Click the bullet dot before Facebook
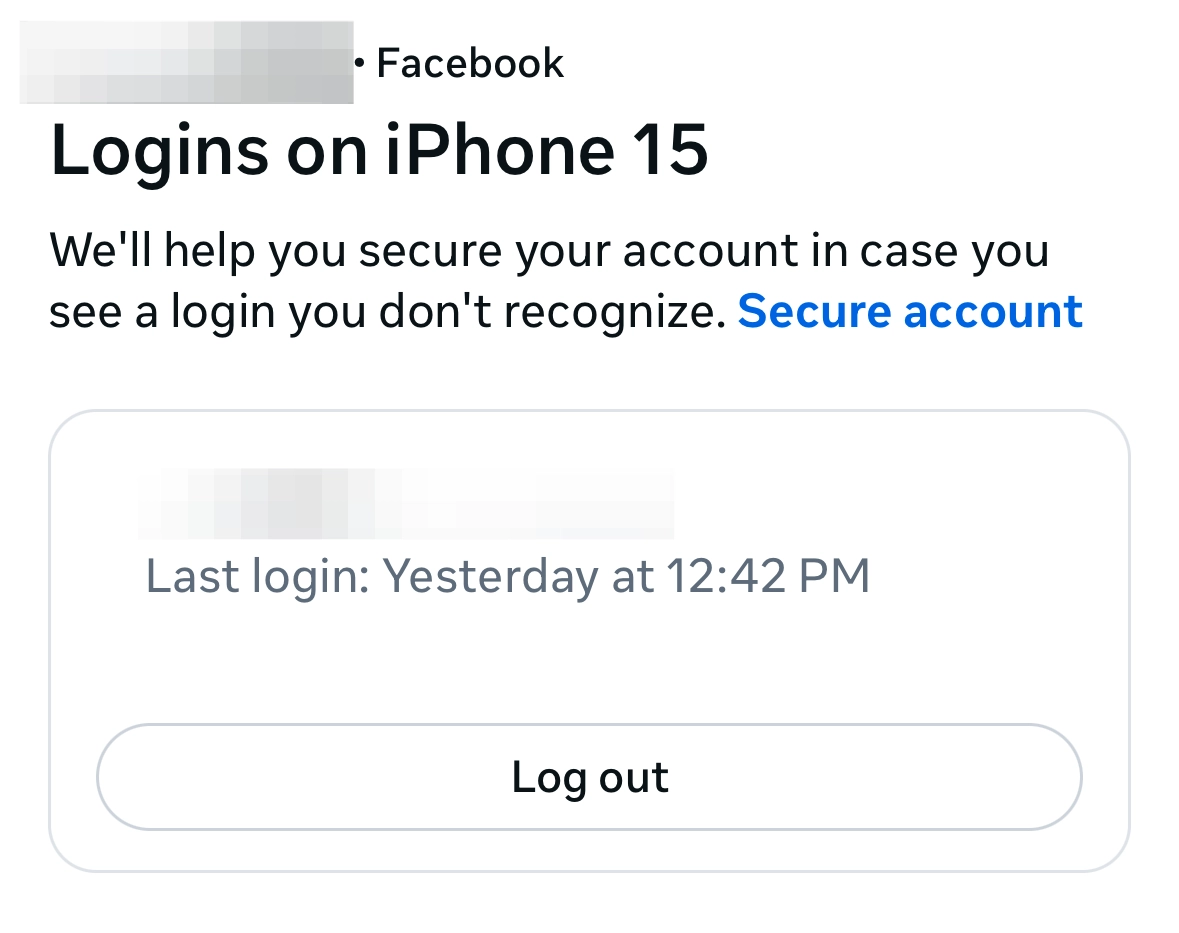This screenshot has height=933, width=1179. [x=361, y=64]
